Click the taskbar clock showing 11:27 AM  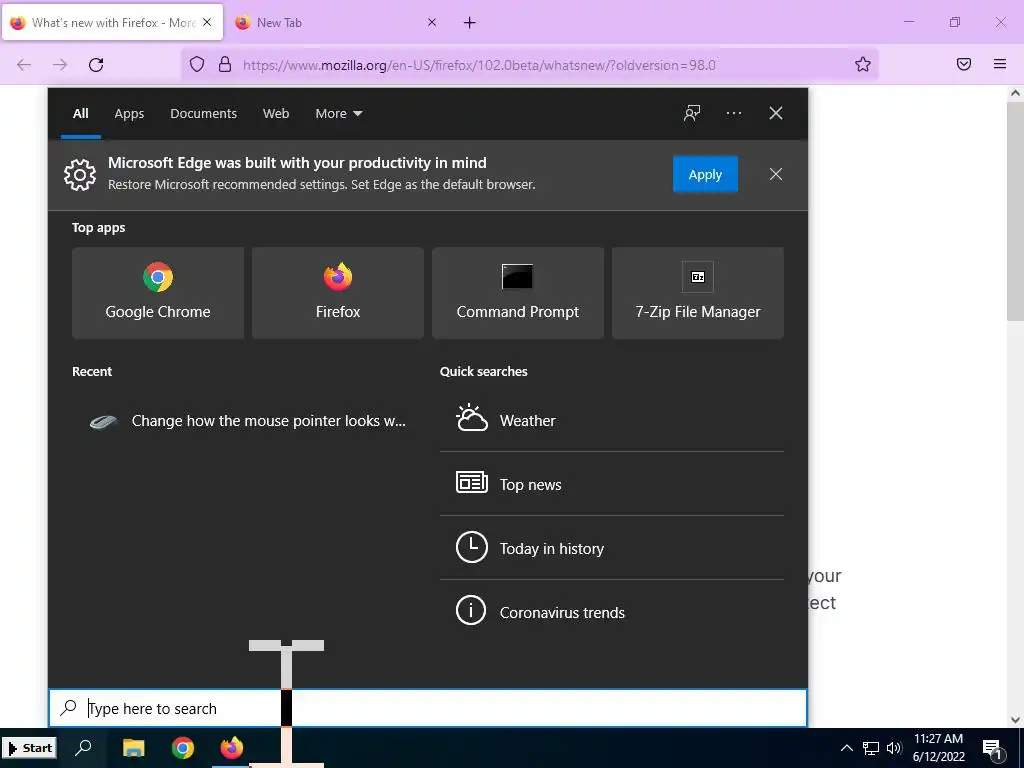click(938, 748)
